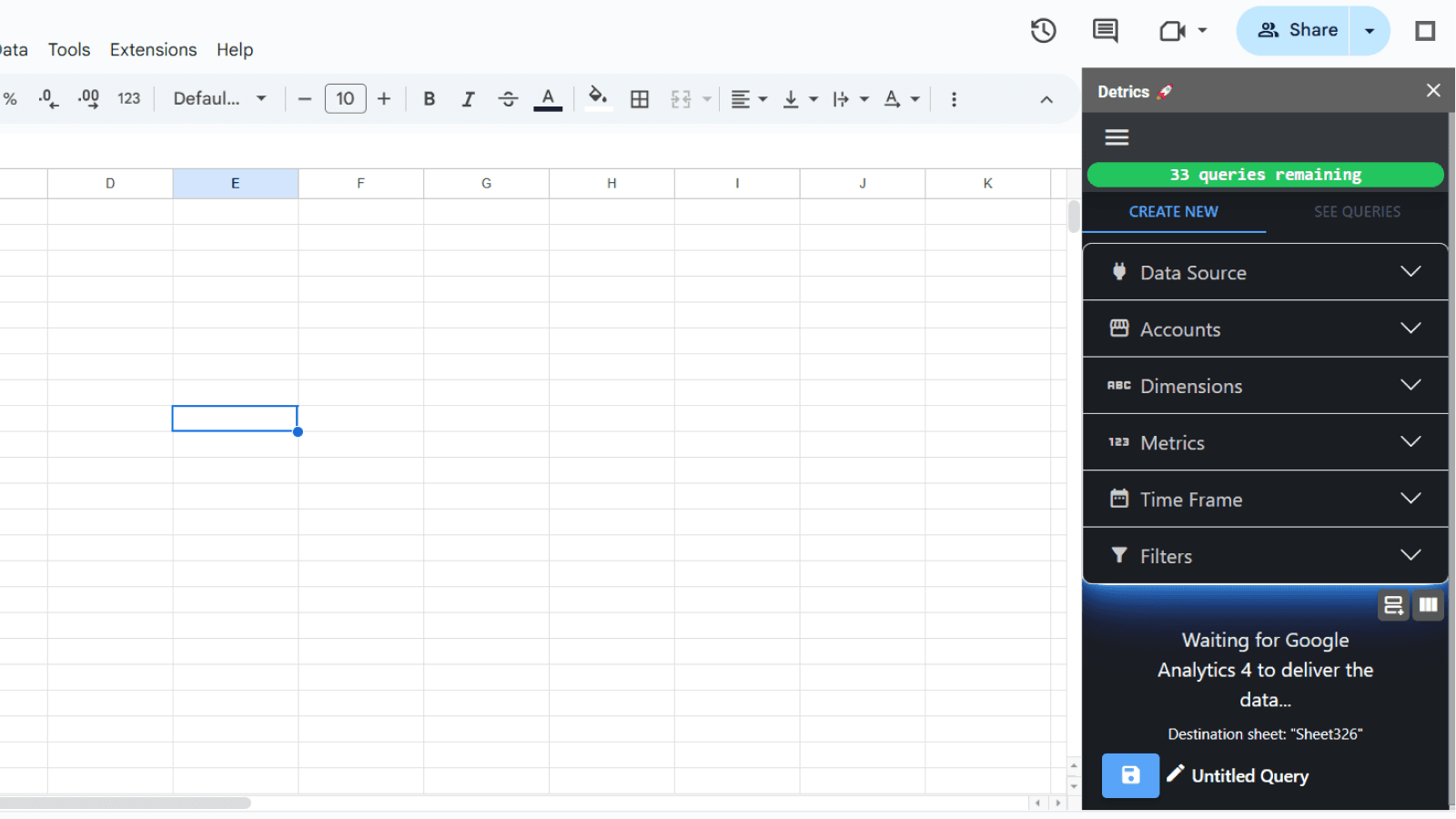Expand the Metrics section
The image size is (1456, 819).
pos(1265,443)
